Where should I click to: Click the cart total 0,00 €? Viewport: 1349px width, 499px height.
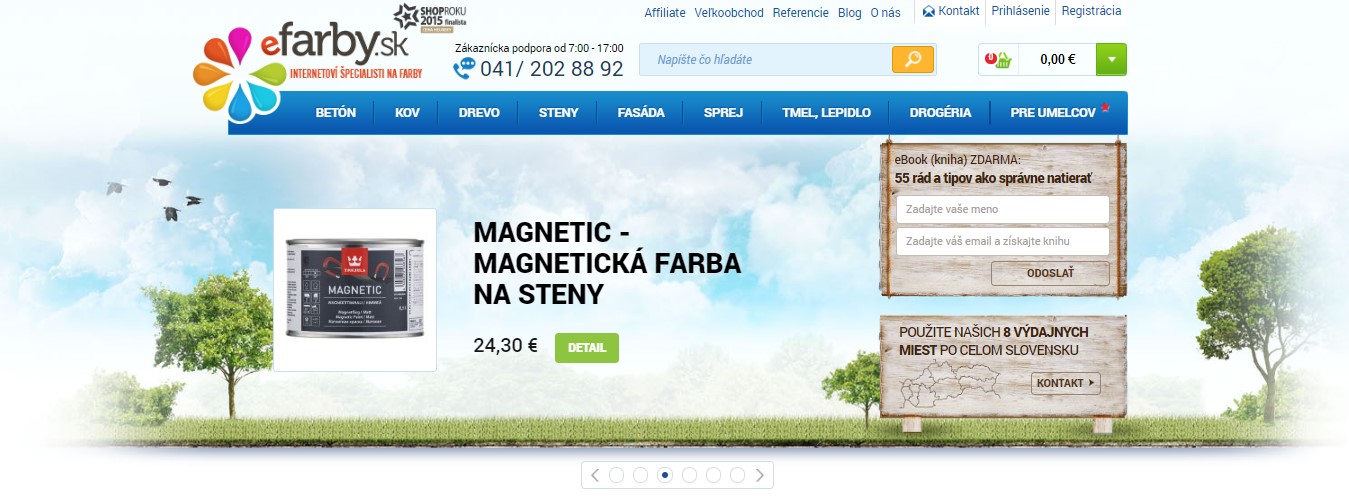1057,59
